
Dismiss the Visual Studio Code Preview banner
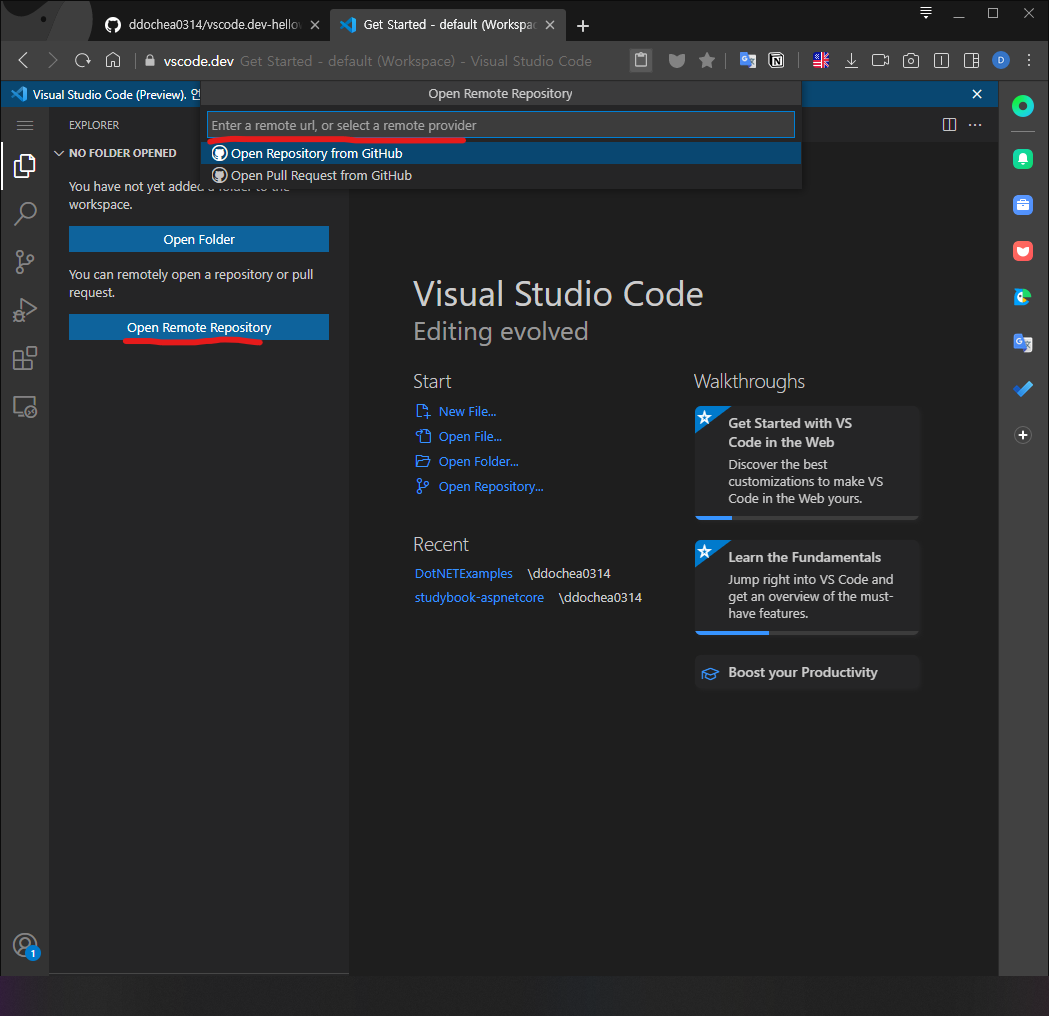tap(977, 94)
